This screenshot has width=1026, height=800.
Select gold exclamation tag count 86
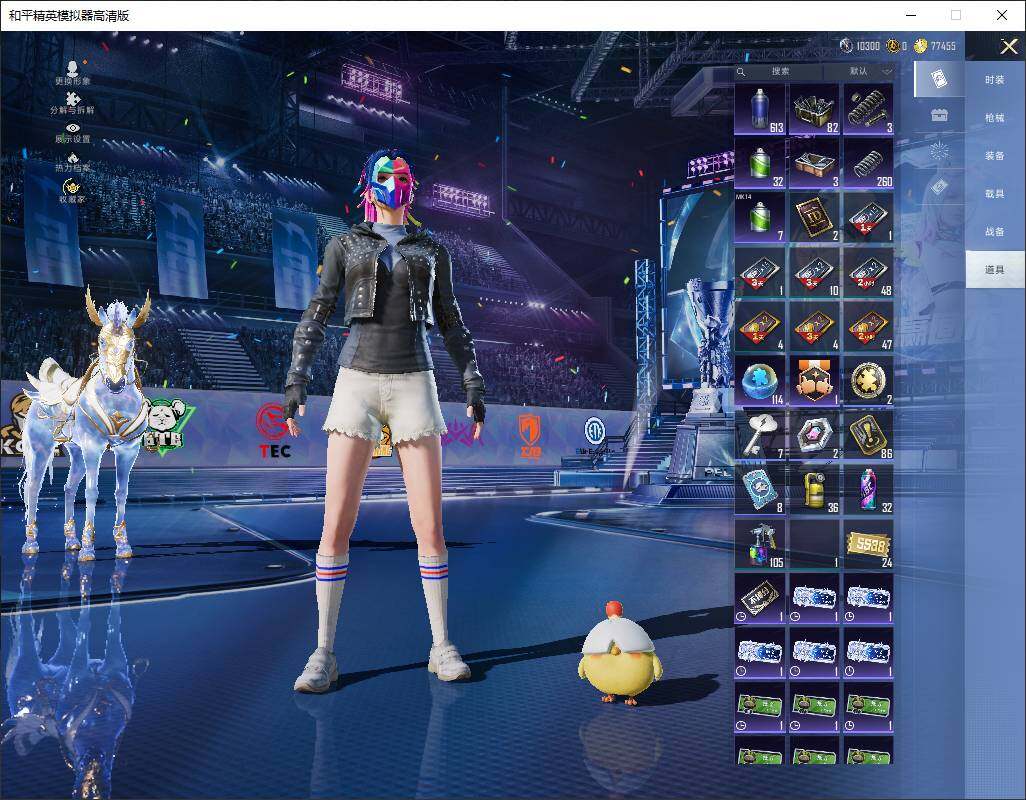[x=868, y=435]
